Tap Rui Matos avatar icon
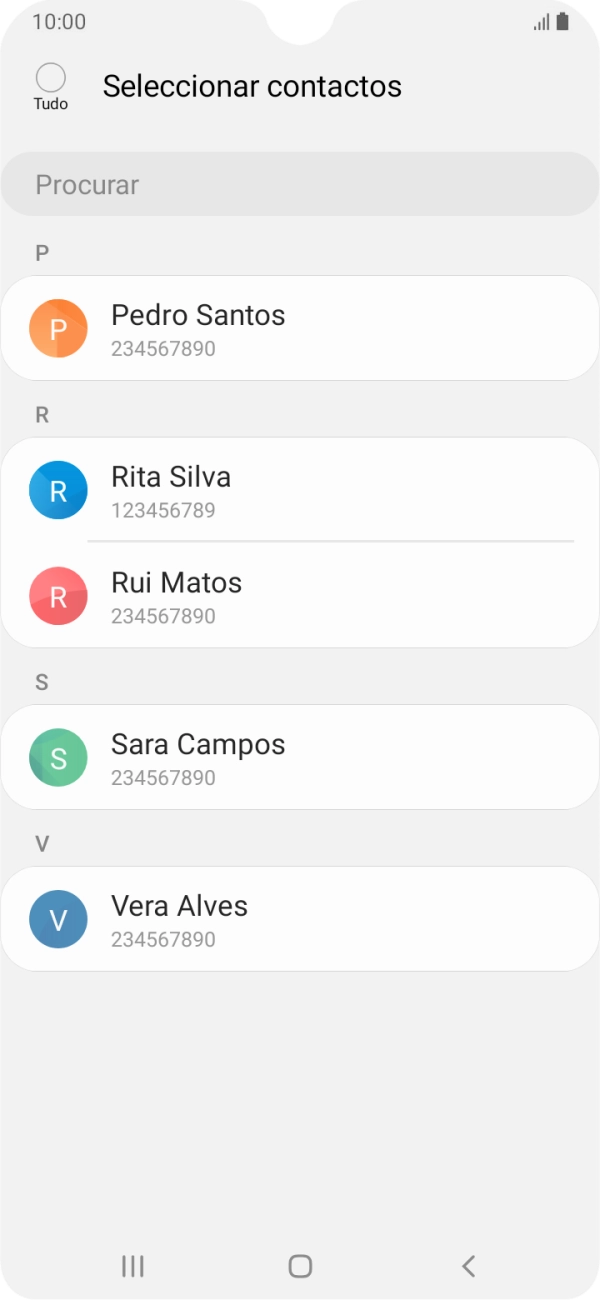The height and width of the screenshot is (1300, 600). (58, 596)
